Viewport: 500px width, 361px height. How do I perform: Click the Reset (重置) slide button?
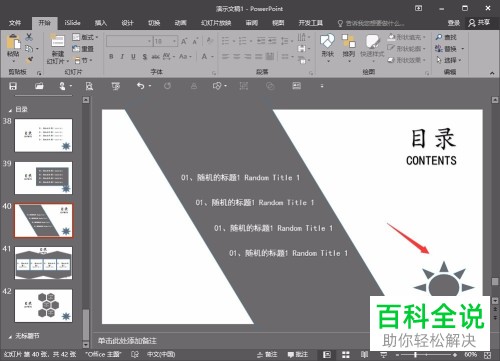pos(83,49)
